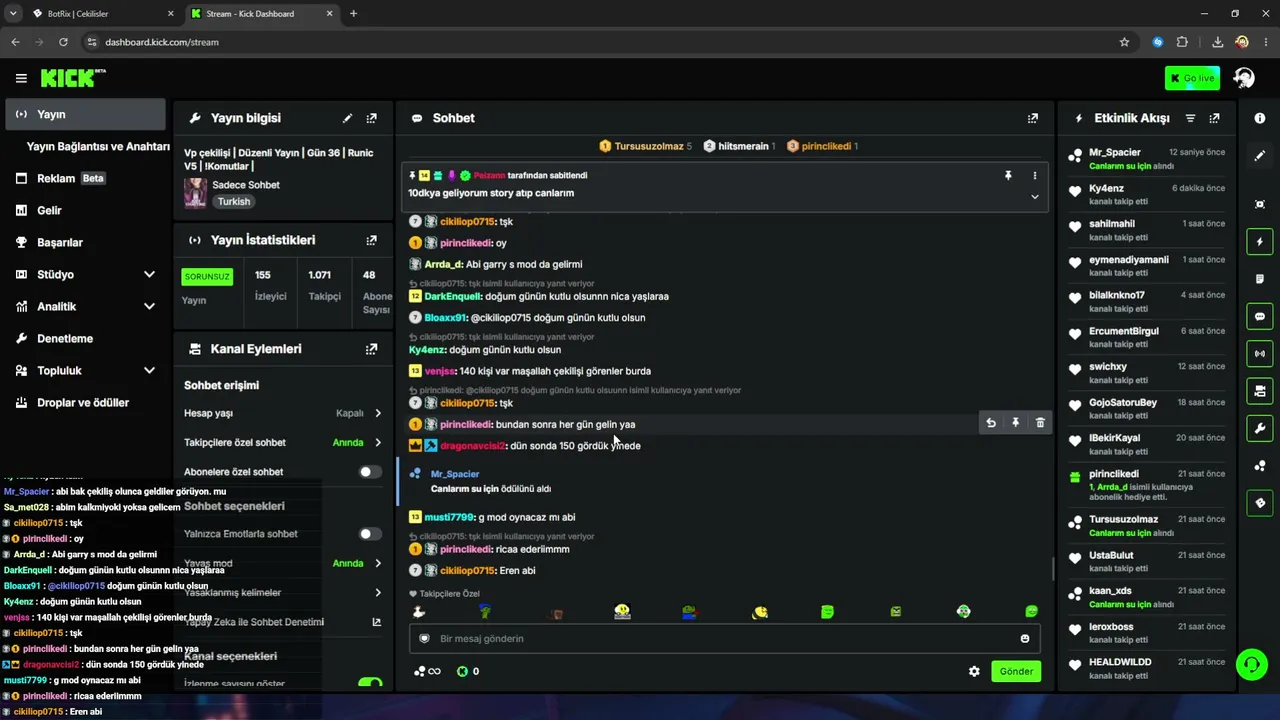Expand the pinned message chevron
The height and width of the screenshot is (720, 1280).
coord(1035,197)
